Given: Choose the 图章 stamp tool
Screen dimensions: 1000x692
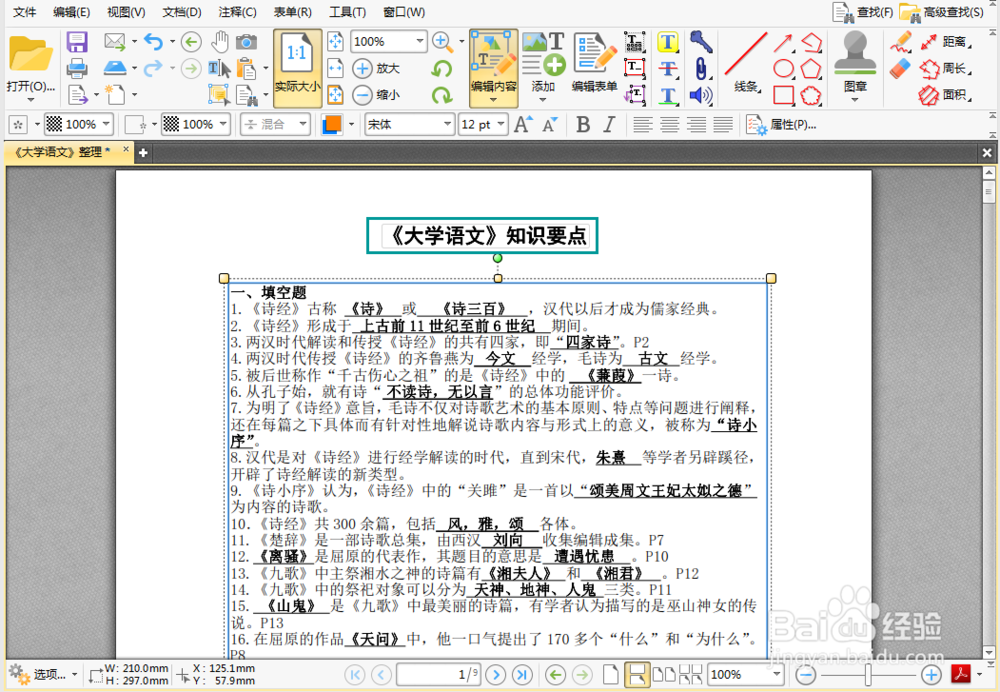Looking at the screenshot, I should (855, 68).
